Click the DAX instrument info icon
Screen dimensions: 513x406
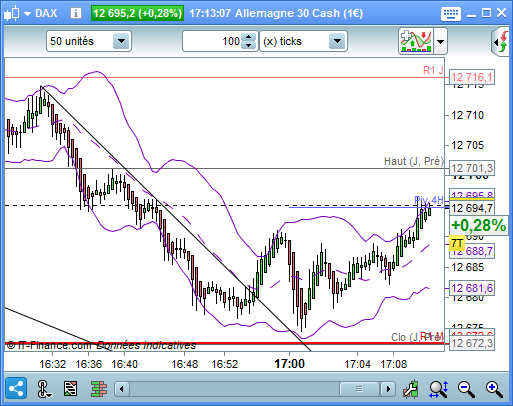(x=76, y=13)
